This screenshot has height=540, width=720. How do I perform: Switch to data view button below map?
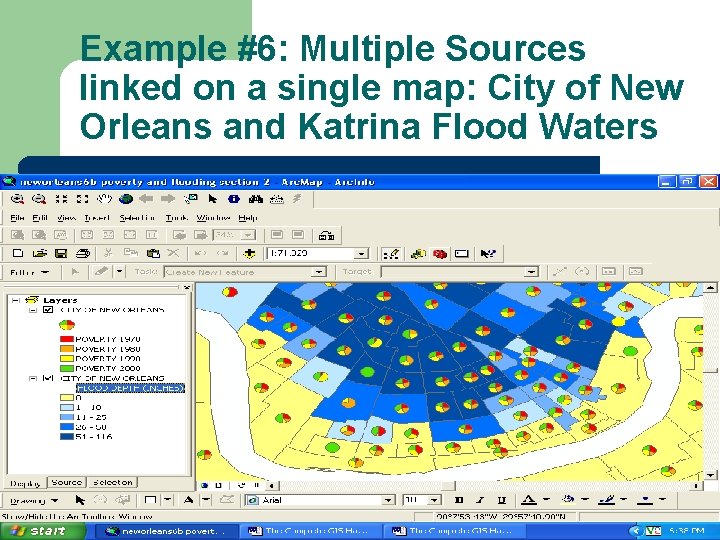pyautogui.click(x=204, y=485)
